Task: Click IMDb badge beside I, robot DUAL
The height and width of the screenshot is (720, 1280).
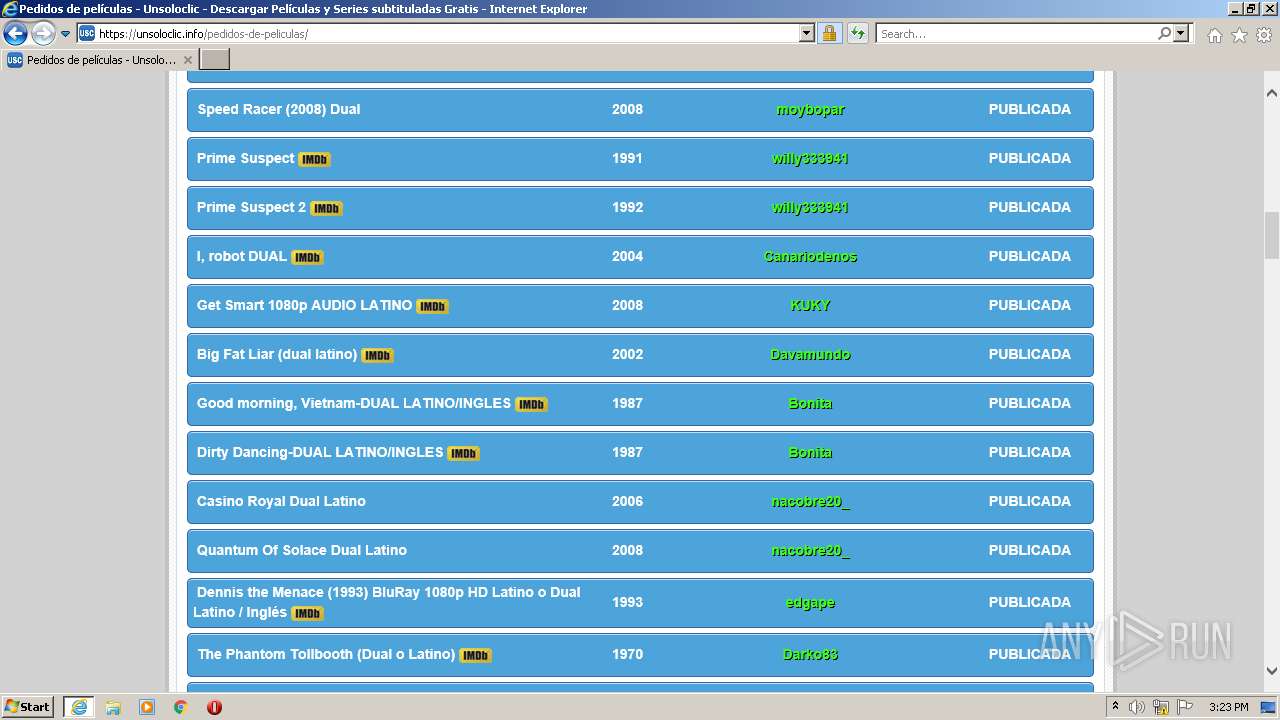Action: (307, 257)
